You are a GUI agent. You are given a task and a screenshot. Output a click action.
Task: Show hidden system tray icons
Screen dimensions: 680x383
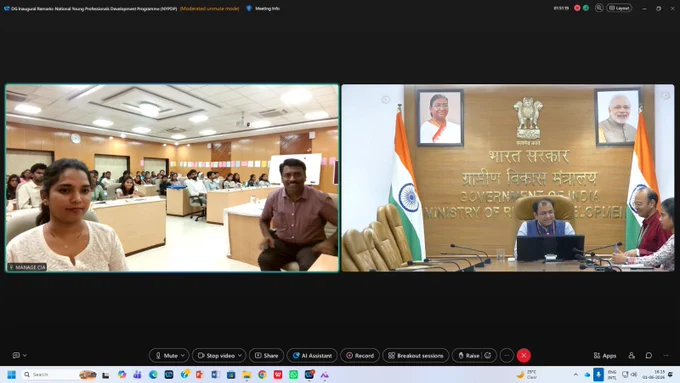[x=575, y=374]
